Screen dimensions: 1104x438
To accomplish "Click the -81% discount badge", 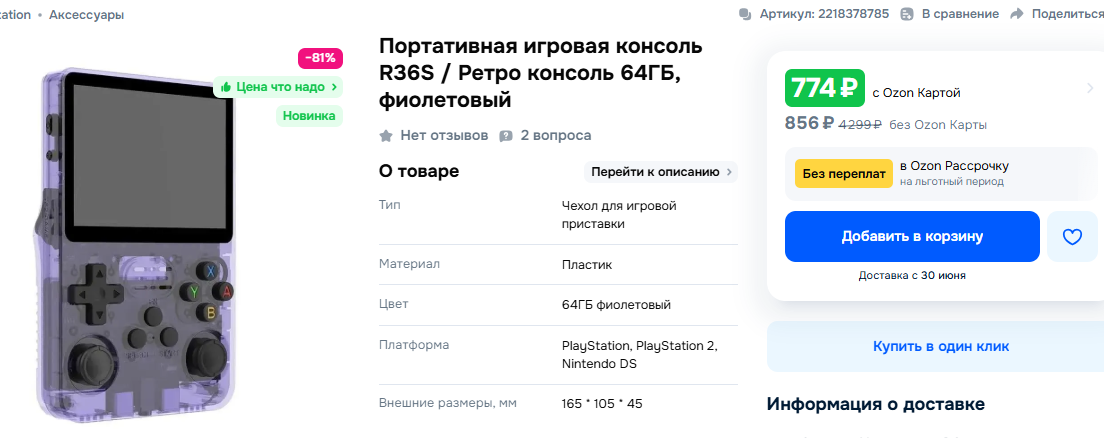I will pos(320,58).
